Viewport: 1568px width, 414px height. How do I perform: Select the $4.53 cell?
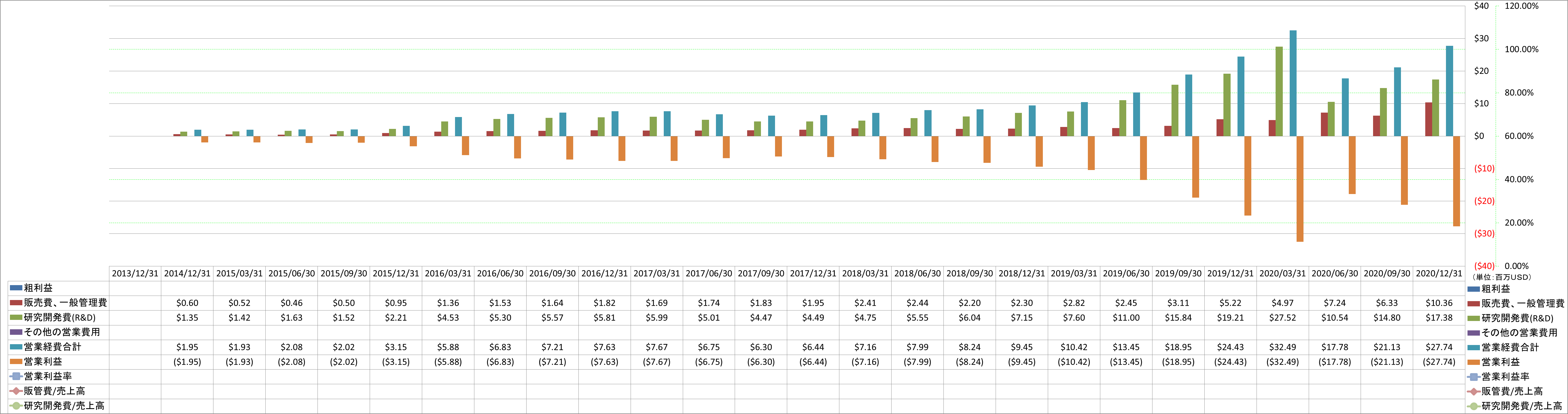448,317
